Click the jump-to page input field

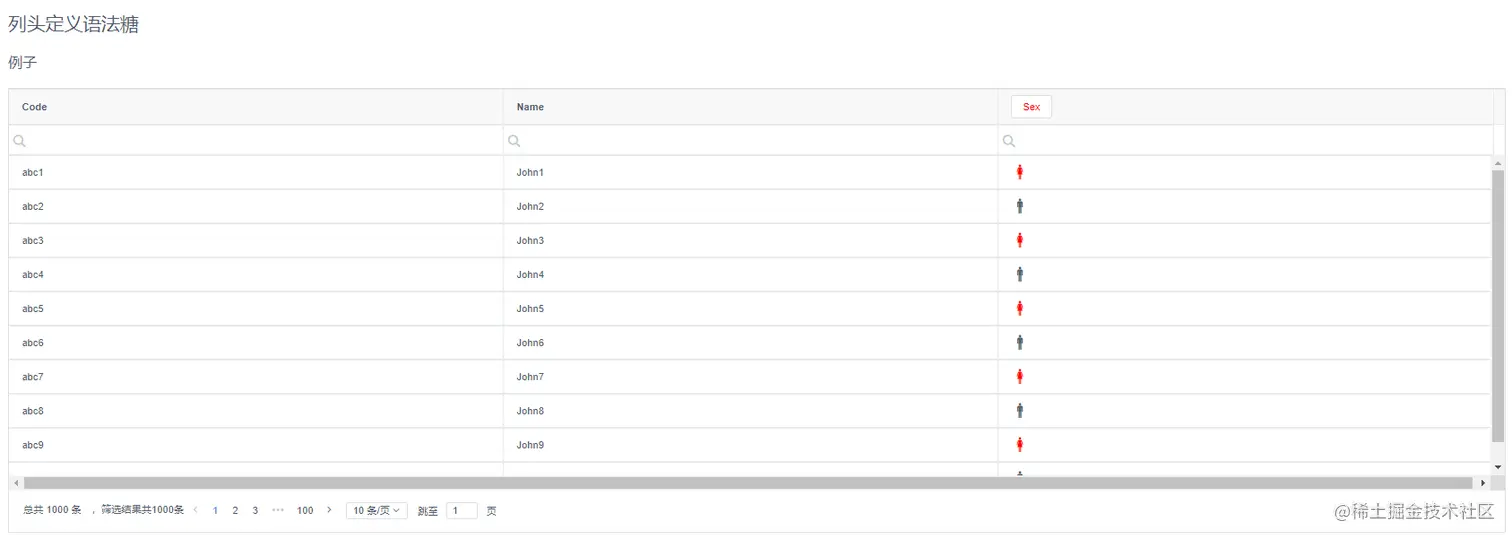[x=461, y=510]
